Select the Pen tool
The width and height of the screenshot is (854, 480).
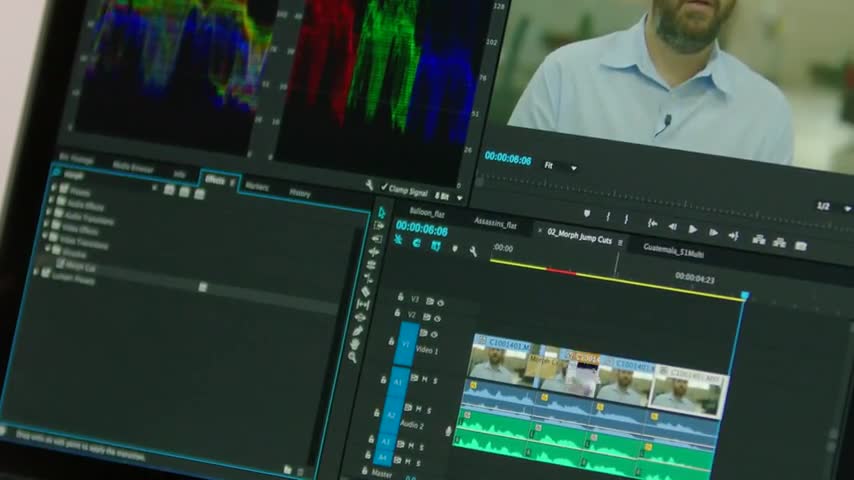pos(358,331)
